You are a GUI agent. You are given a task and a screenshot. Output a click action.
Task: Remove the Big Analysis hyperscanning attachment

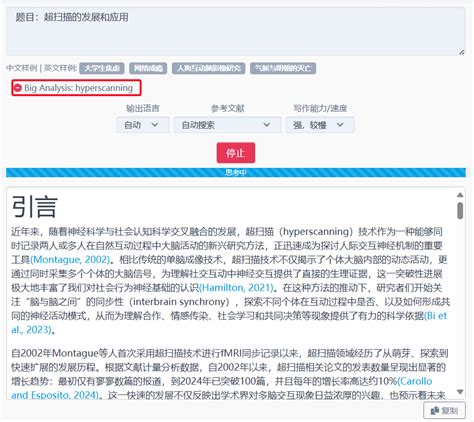pyautogui.click(x=18, y=88)
